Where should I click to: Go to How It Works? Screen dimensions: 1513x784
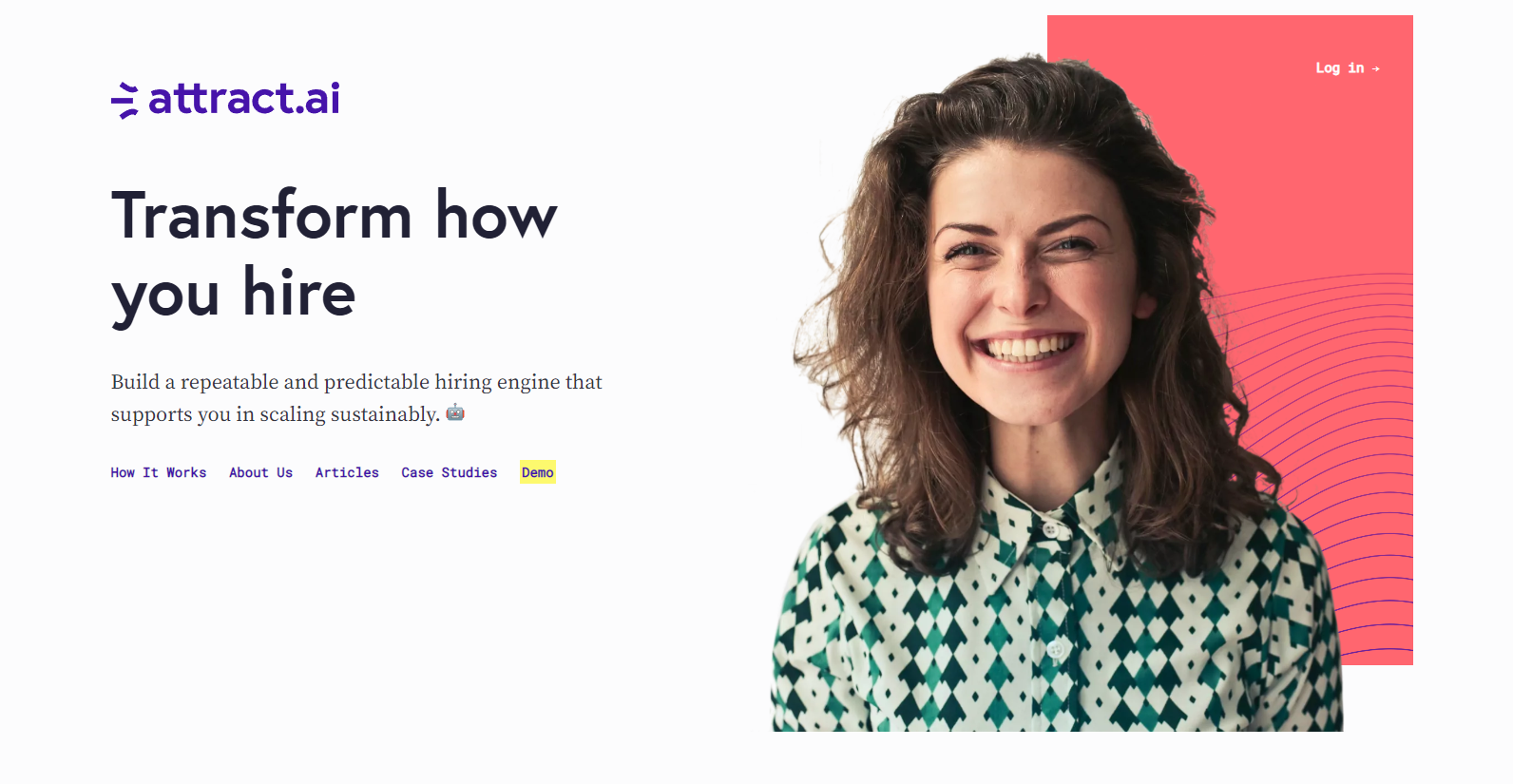159,472
